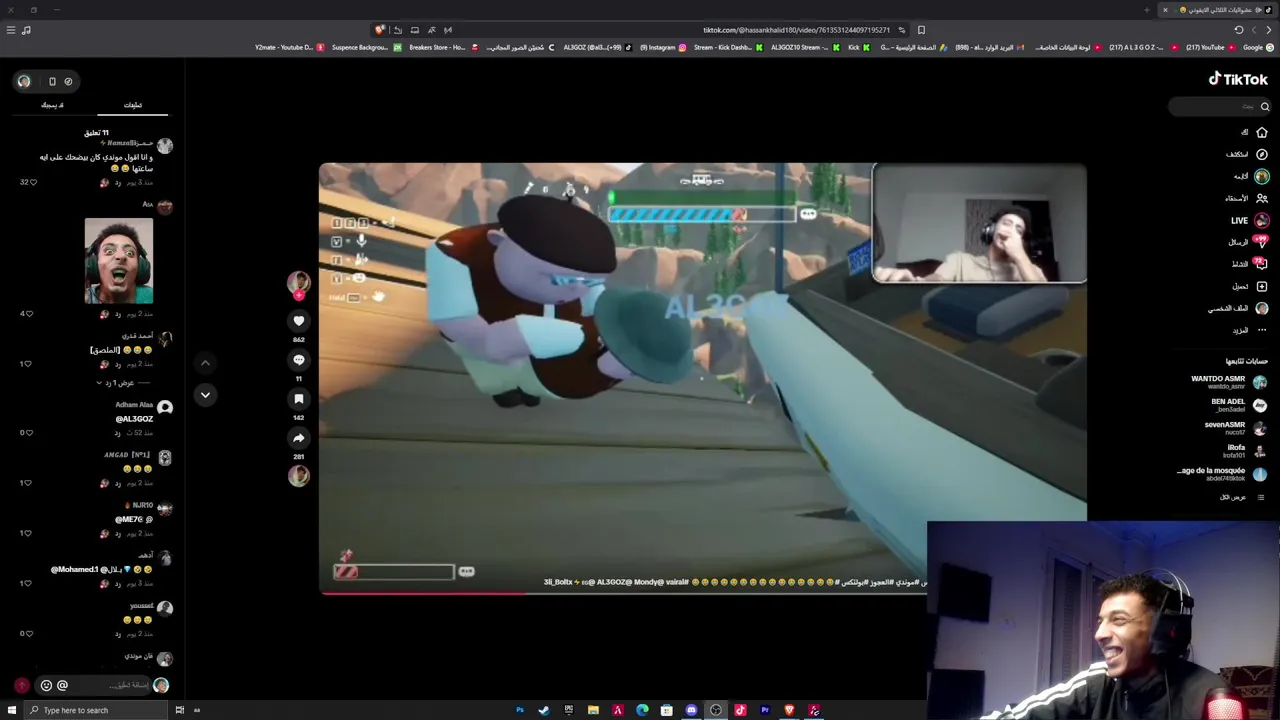The width and height of the screenshot is (1280, 720).
Task: Click the TikTok logo
Action: point(1238,79)
